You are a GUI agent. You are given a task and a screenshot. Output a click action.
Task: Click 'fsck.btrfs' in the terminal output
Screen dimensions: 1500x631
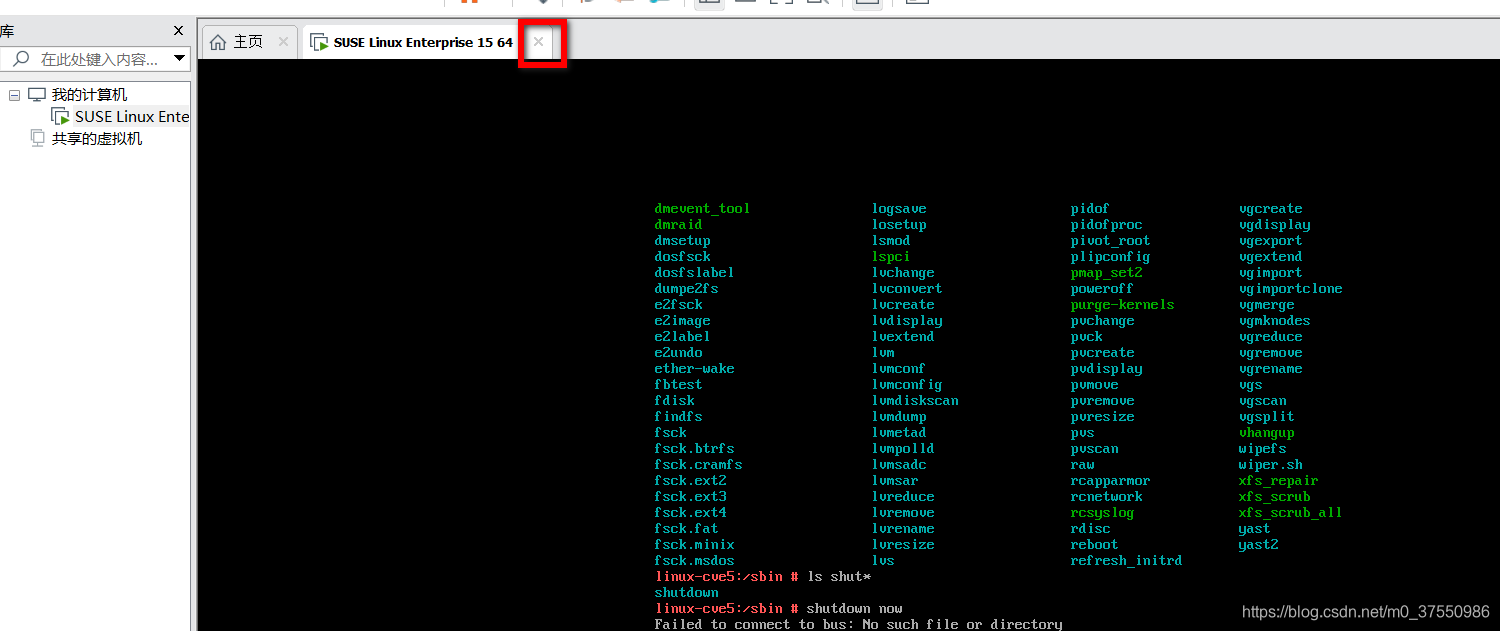tap(694, 449)
